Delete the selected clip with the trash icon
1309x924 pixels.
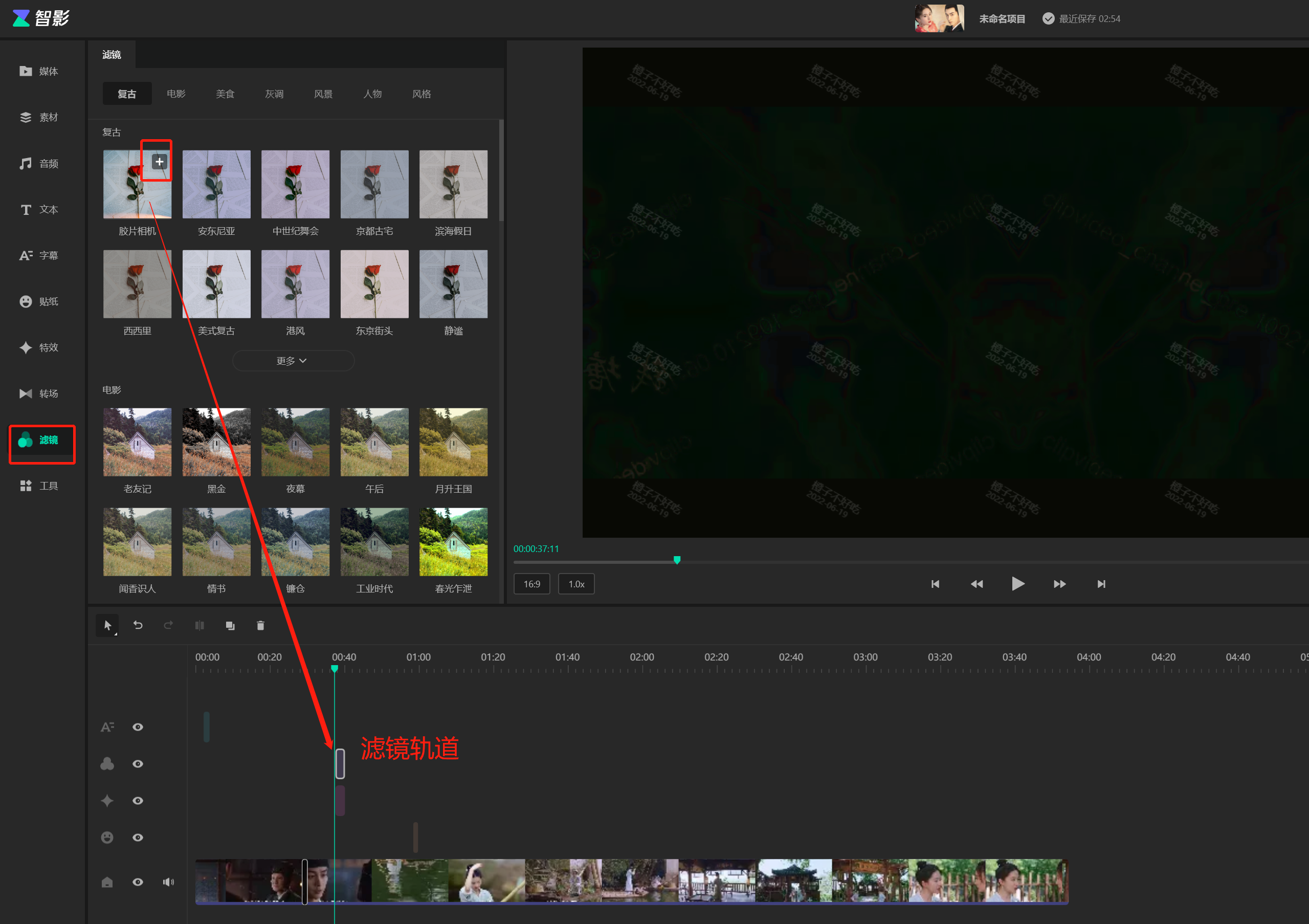(x=260, y=626)
